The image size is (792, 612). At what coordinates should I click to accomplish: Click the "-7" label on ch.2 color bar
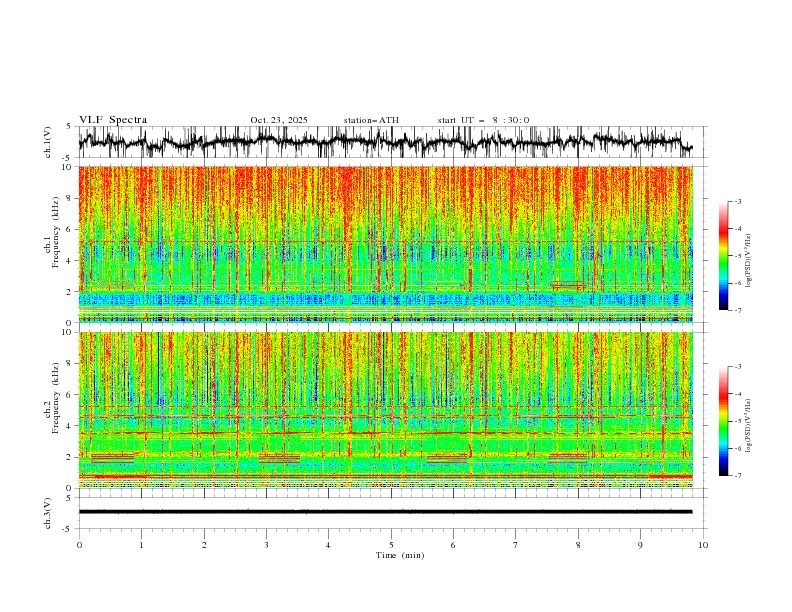pos(738,476)
